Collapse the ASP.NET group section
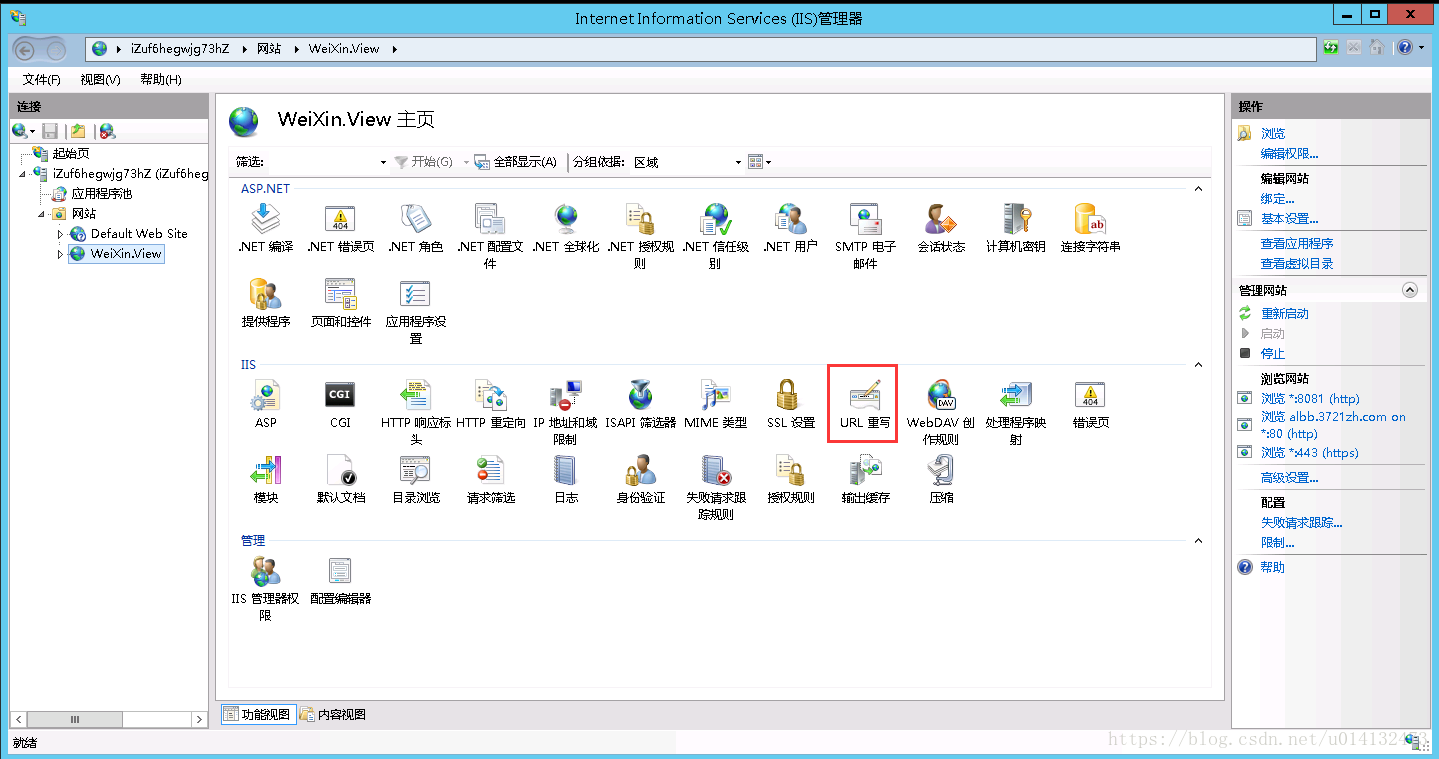 (x=1198, y=188)
